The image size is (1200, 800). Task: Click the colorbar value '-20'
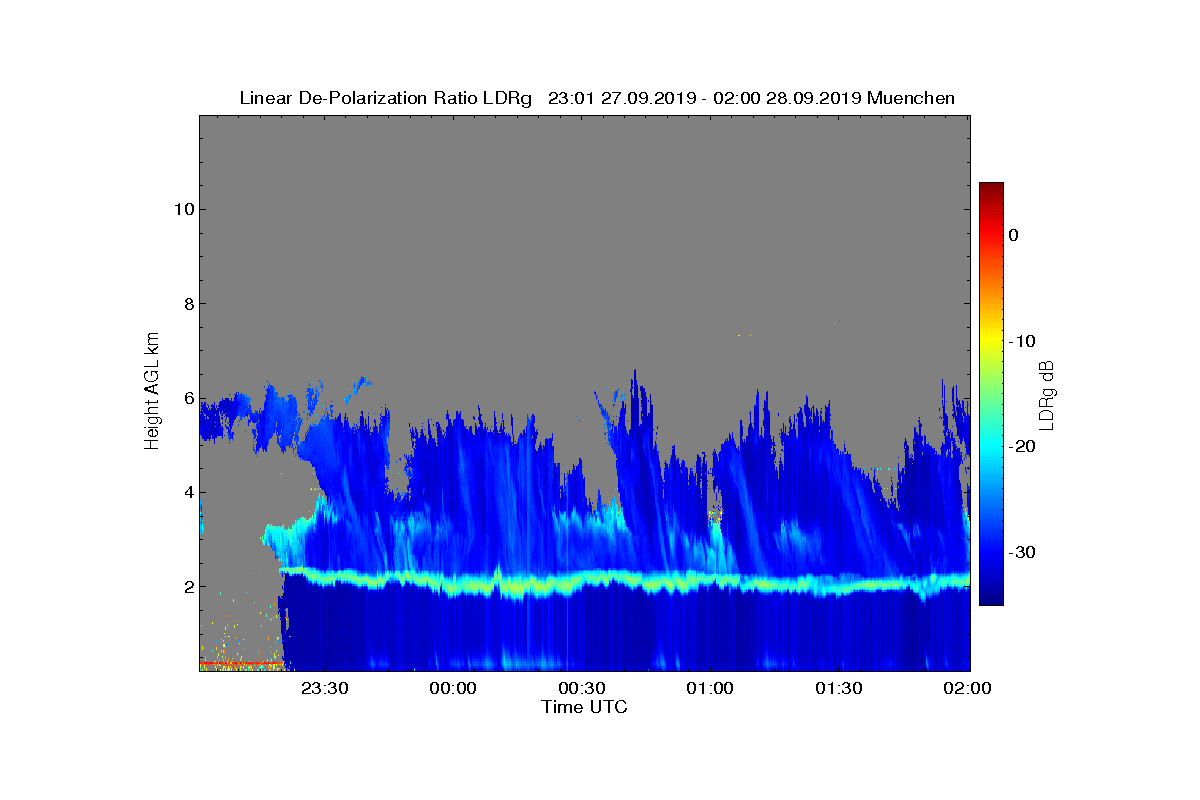1022,447
